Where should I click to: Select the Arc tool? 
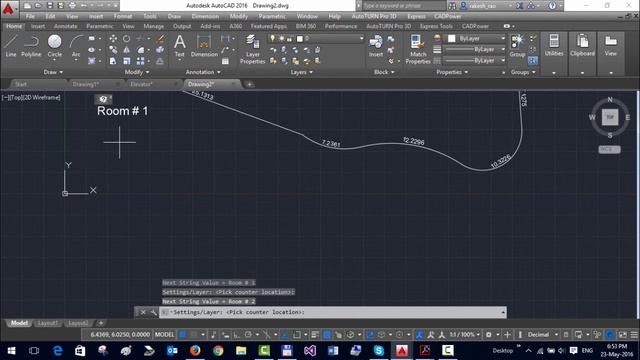[76, 46]
